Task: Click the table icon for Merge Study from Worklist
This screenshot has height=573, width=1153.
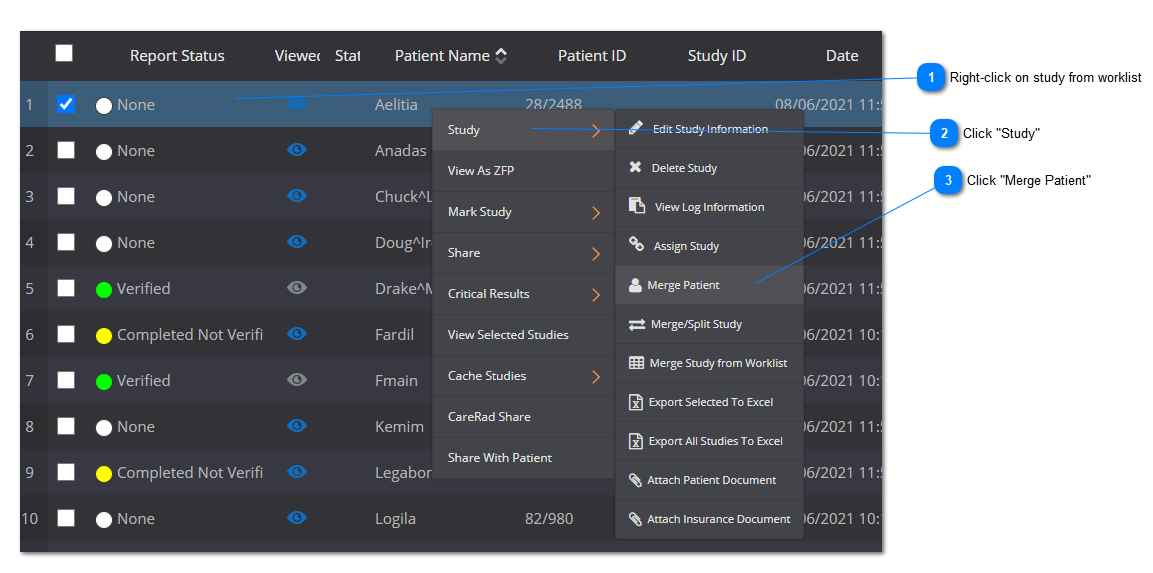Action: [636, 363]
